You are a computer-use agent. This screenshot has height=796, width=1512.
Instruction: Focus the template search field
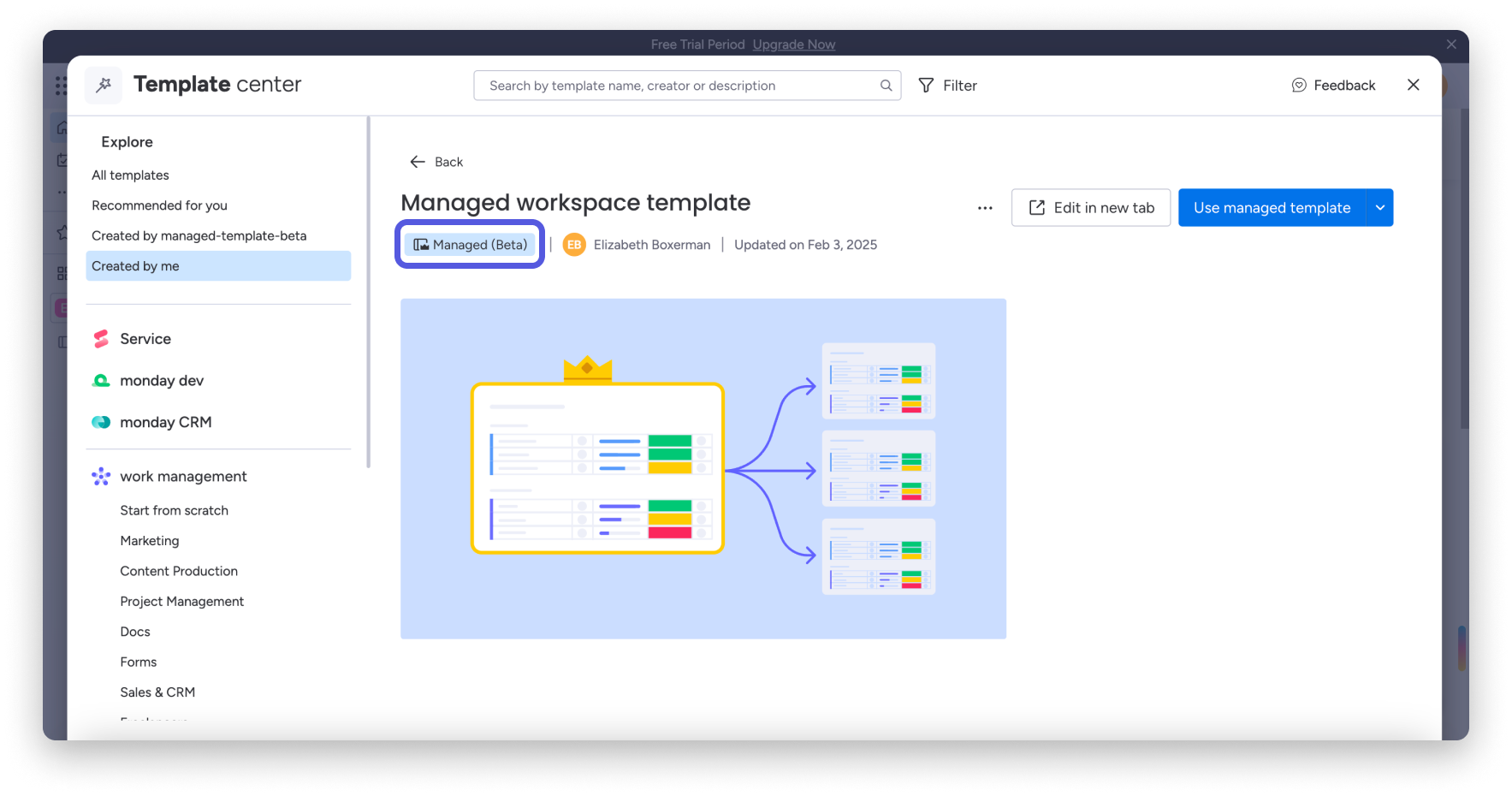click(687, 86)
